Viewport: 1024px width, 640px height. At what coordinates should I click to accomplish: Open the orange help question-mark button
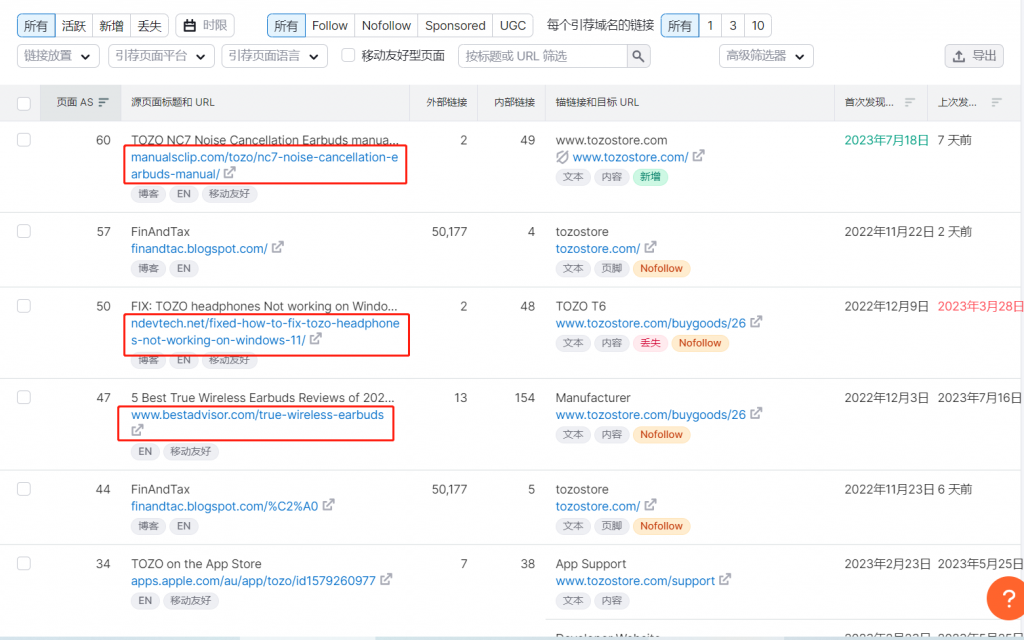(x=1006, y=598)
